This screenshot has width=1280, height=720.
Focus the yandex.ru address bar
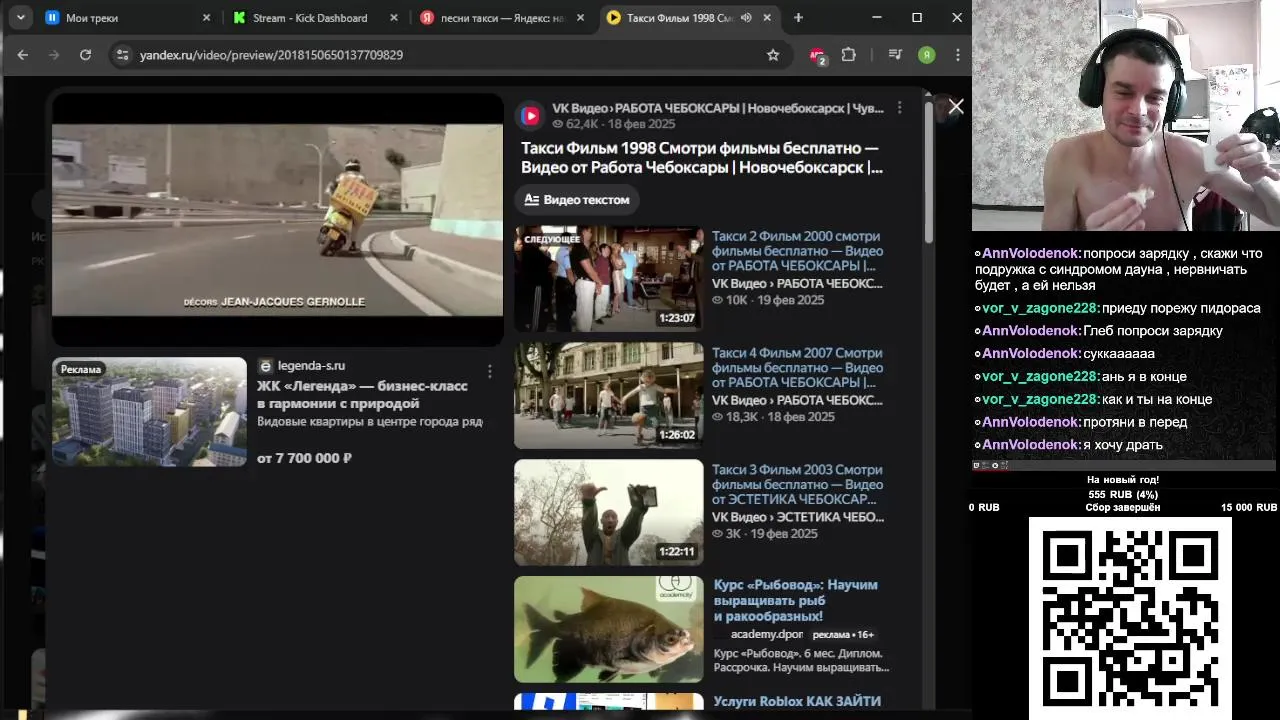pyautogui.click(x=450, y=55)
